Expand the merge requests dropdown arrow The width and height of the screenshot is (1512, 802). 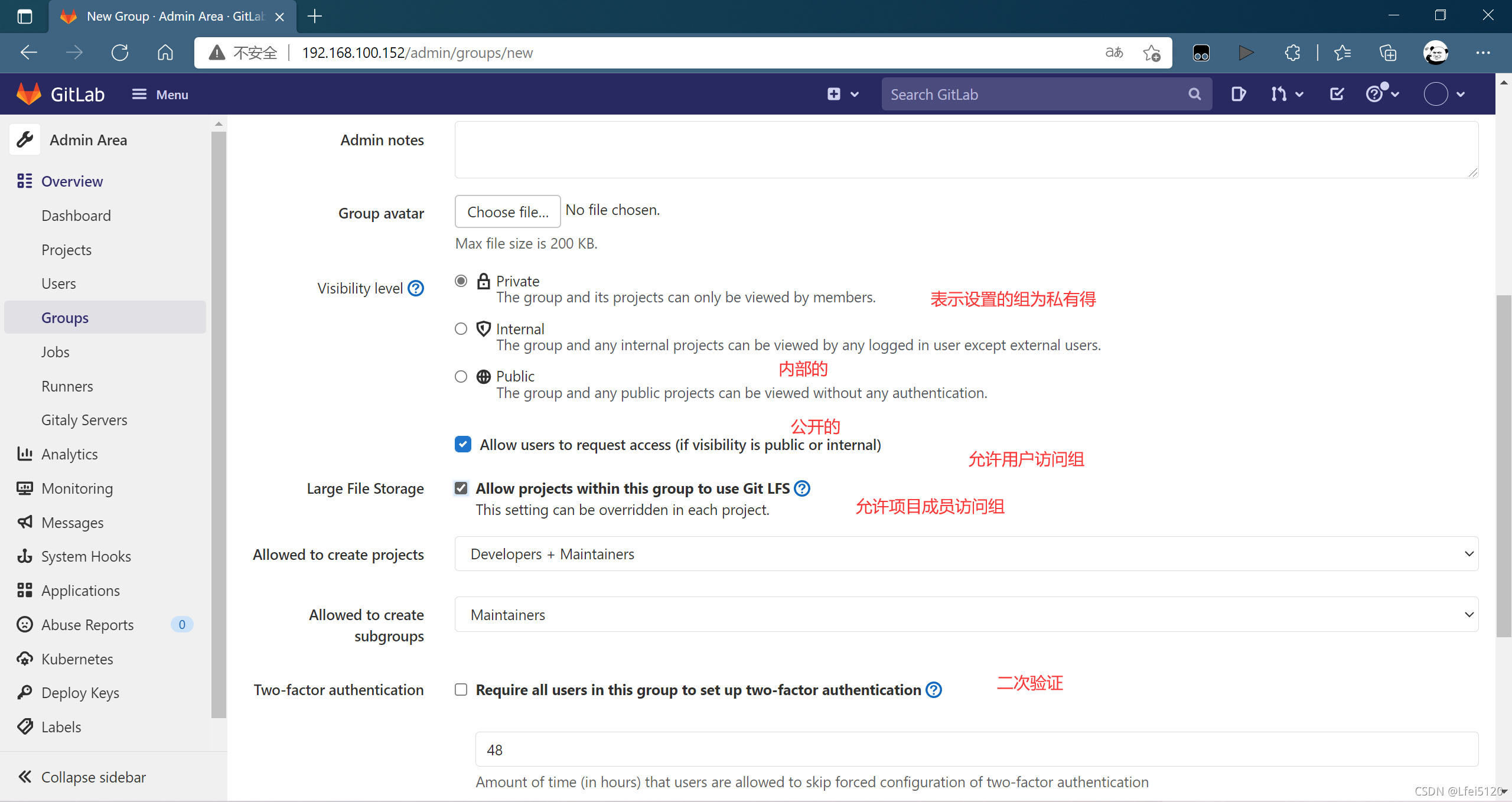point(1299,94)
